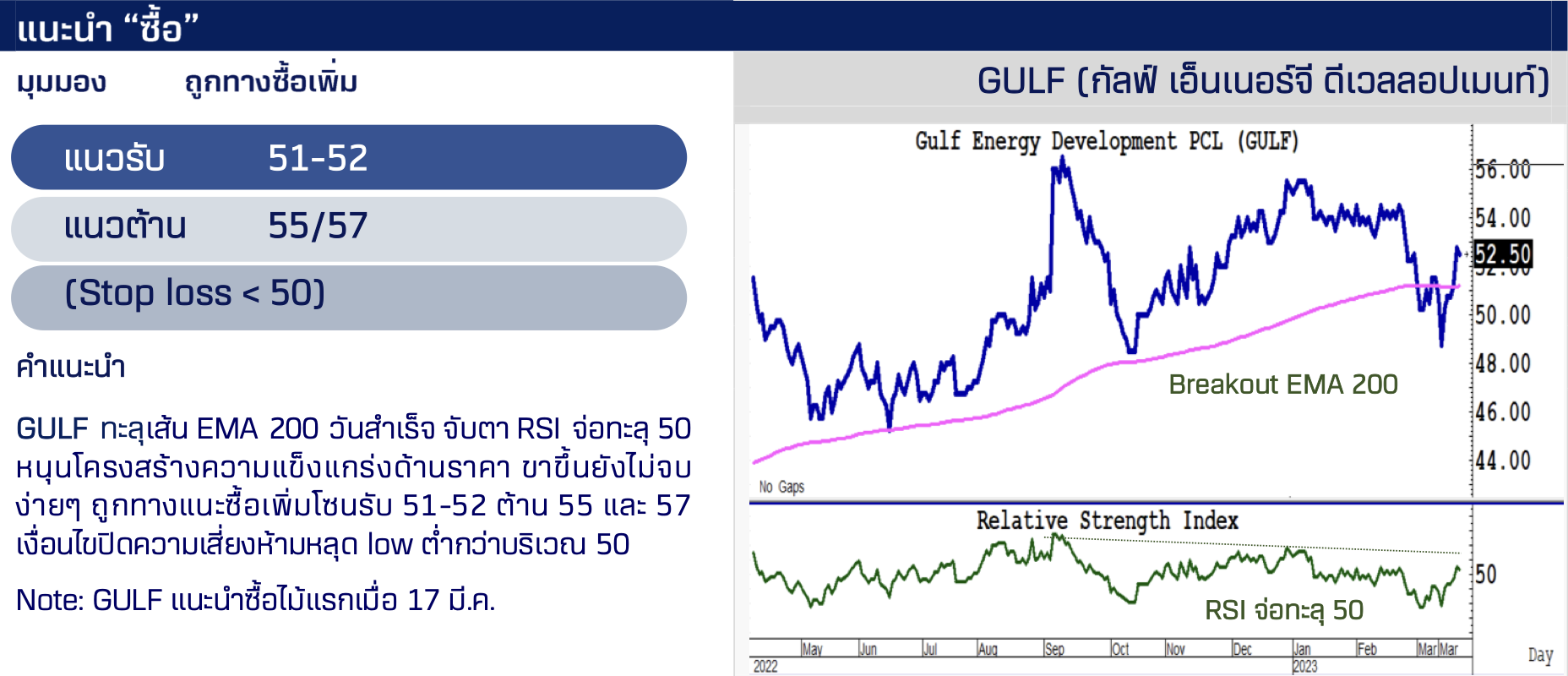Screen dimensions: 1568x676
Task: Click the Relative Strength Index title
Action: (x=1108, y=521)
